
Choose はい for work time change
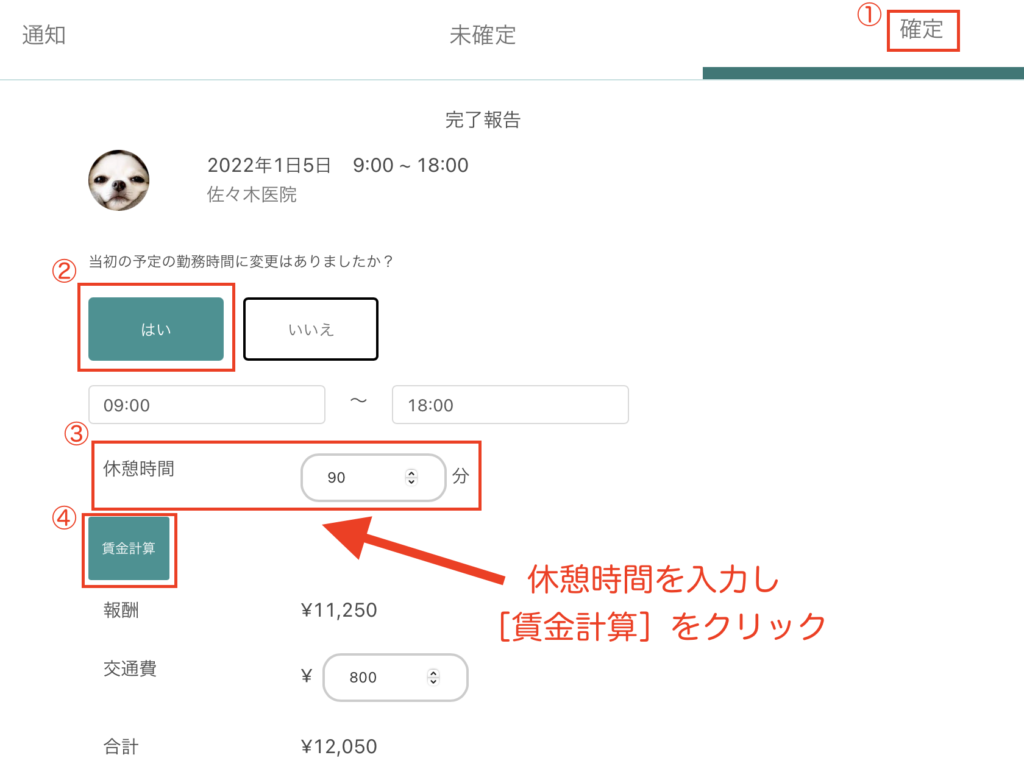pos(156,329)
